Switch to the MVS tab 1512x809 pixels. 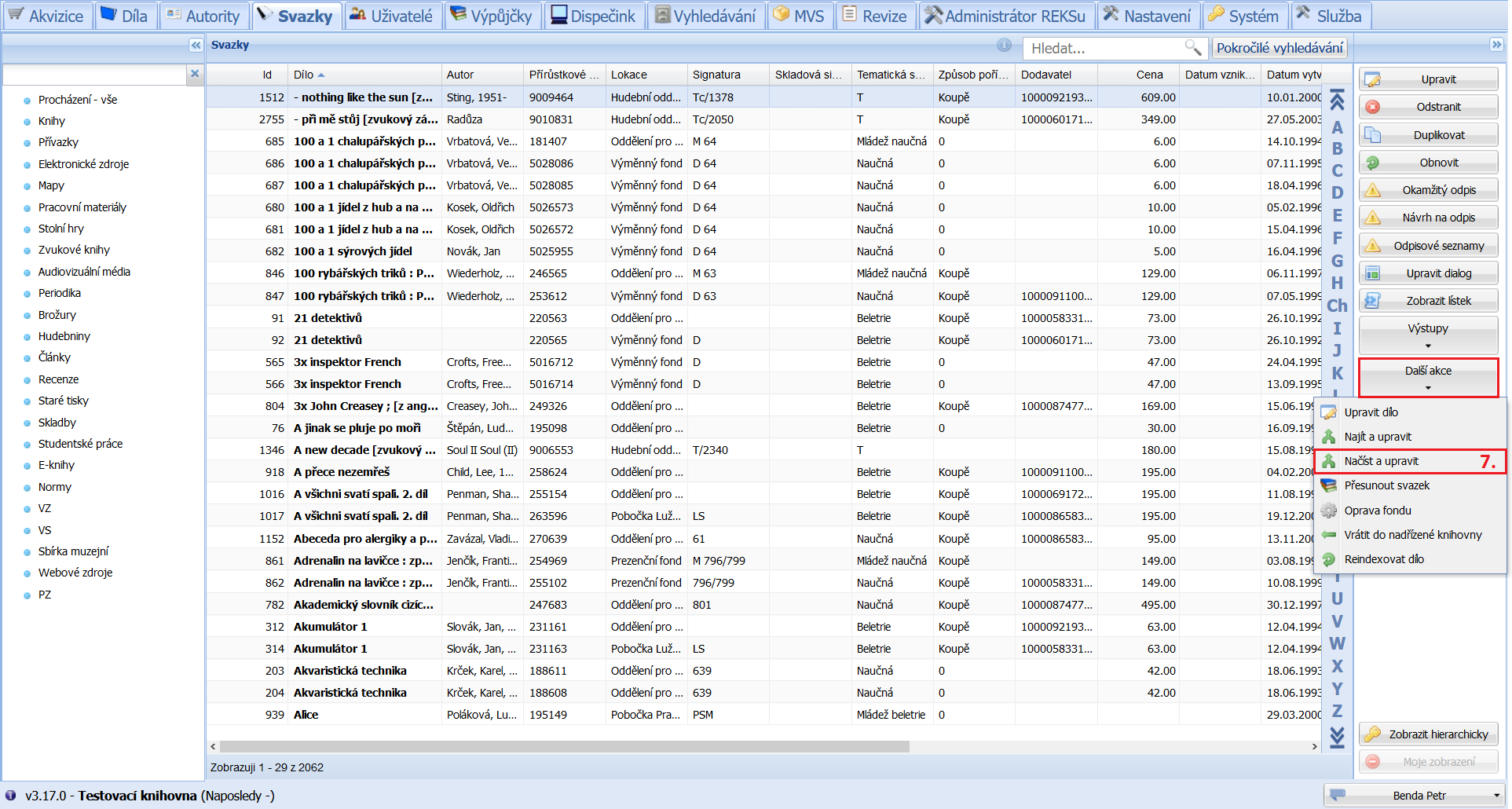800,16
